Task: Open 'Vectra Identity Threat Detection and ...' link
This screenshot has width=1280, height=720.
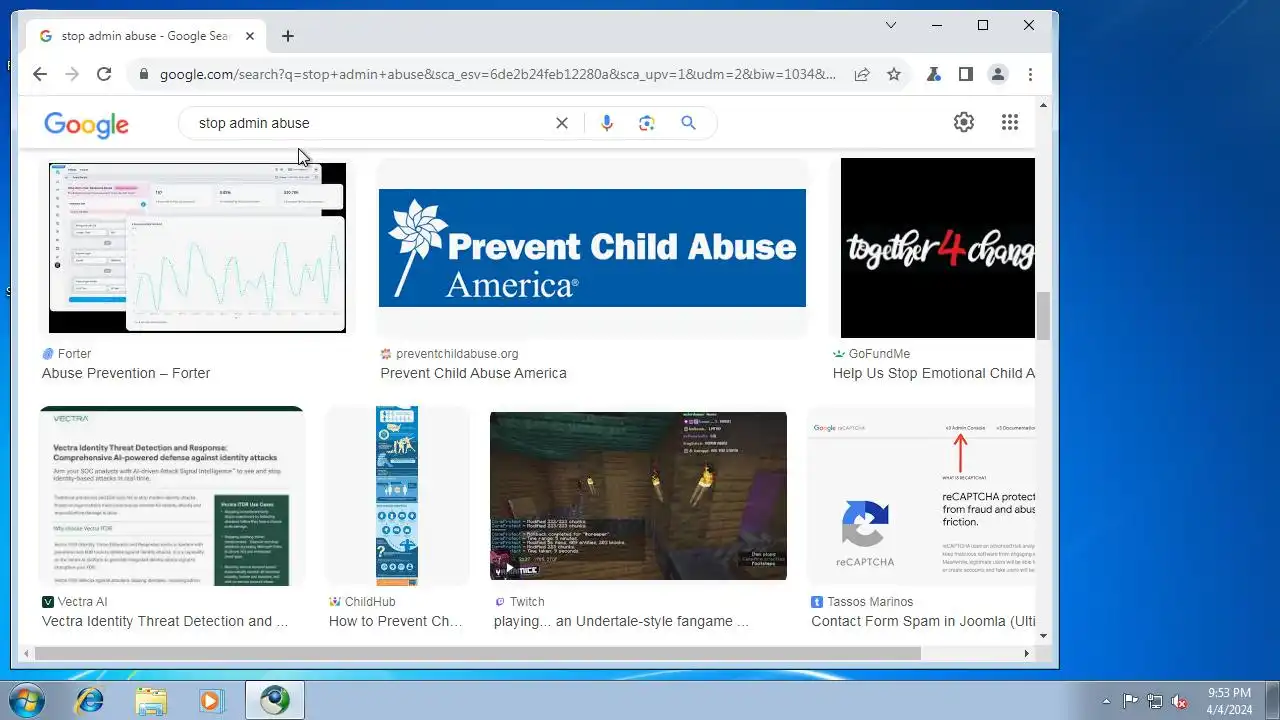Action: tap(165, 621)
